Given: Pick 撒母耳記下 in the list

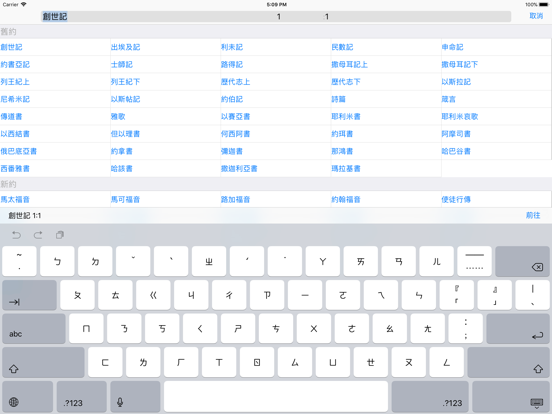Looking at the screenshot, I should pyautogui.click(x=460, y=64).
